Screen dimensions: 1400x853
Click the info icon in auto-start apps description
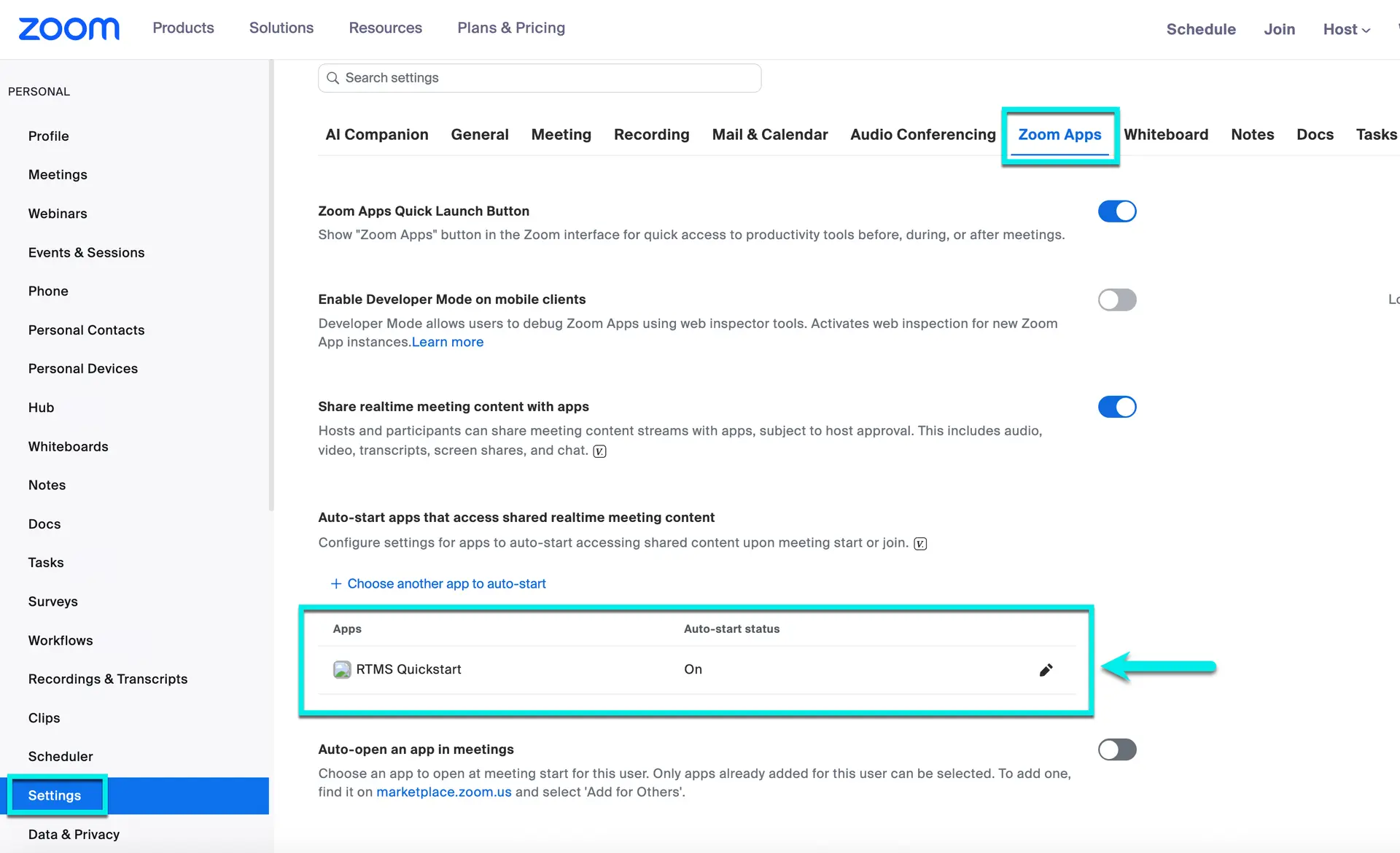coord(920,543)
